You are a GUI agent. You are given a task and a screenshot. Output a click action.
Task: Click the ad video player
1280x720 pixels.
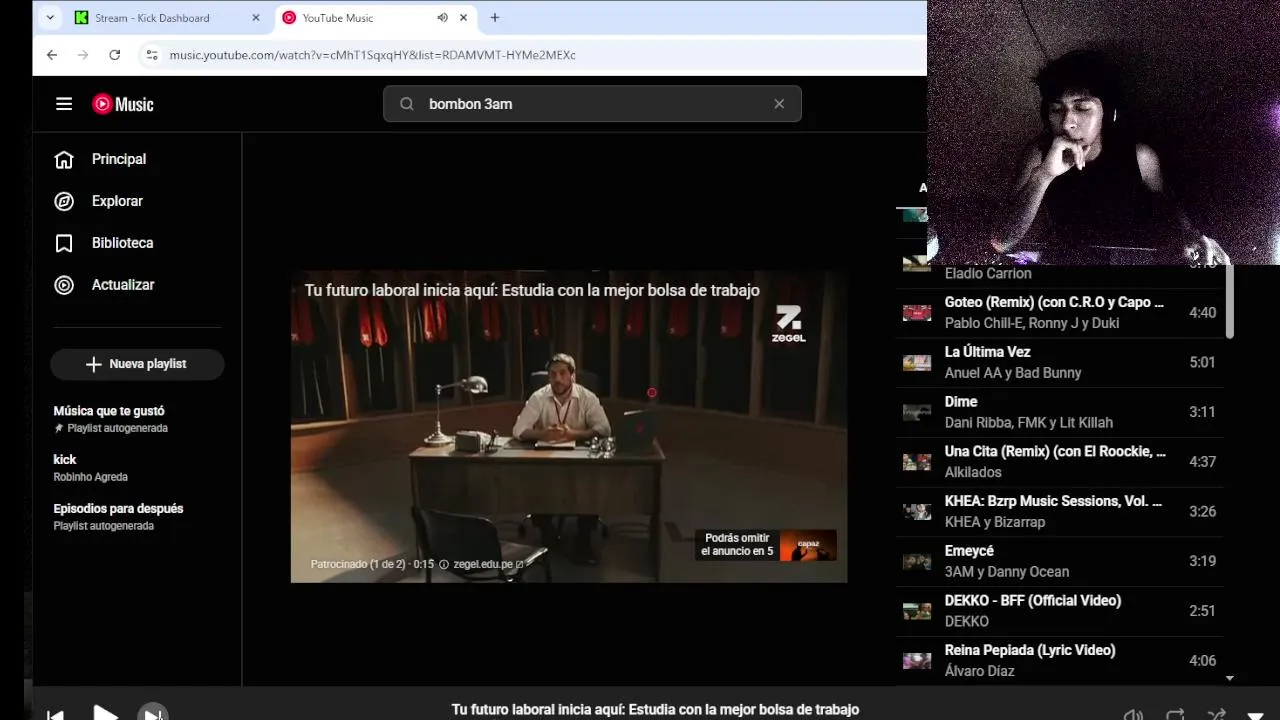(569, 427)
